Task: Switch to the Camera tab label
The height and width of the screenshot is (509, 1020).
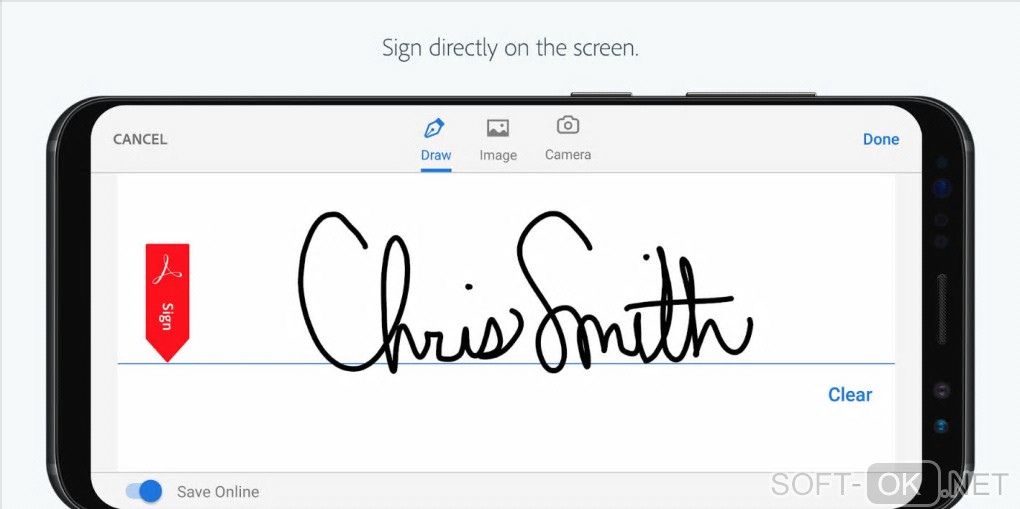Action: click(568, 155)
